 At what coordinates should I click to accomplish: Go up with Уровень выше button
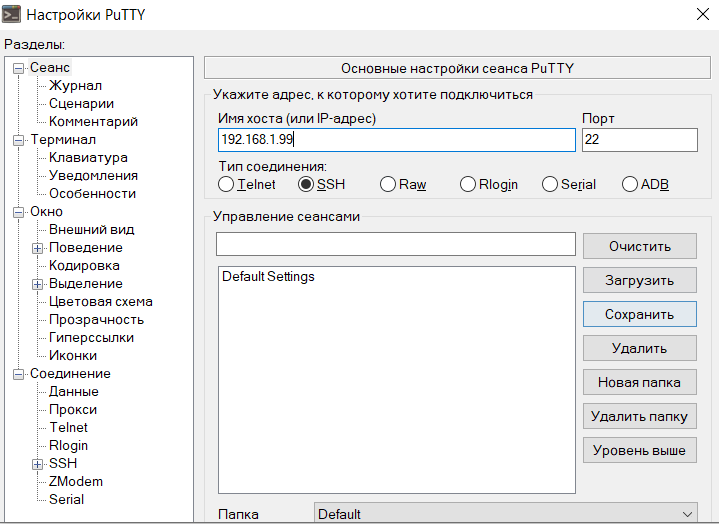640,450
